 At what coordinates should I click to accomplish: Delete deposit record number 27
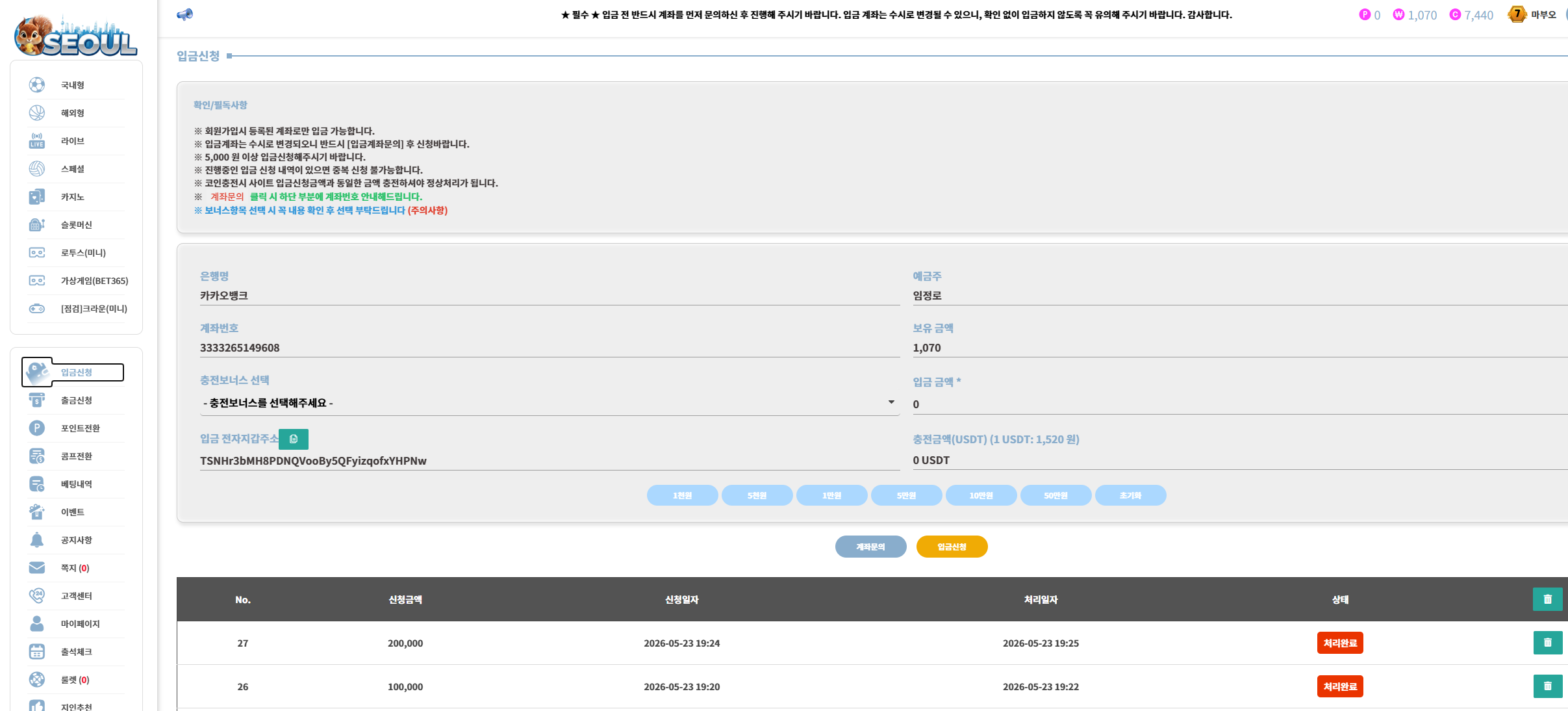(x=1547, y=643)
